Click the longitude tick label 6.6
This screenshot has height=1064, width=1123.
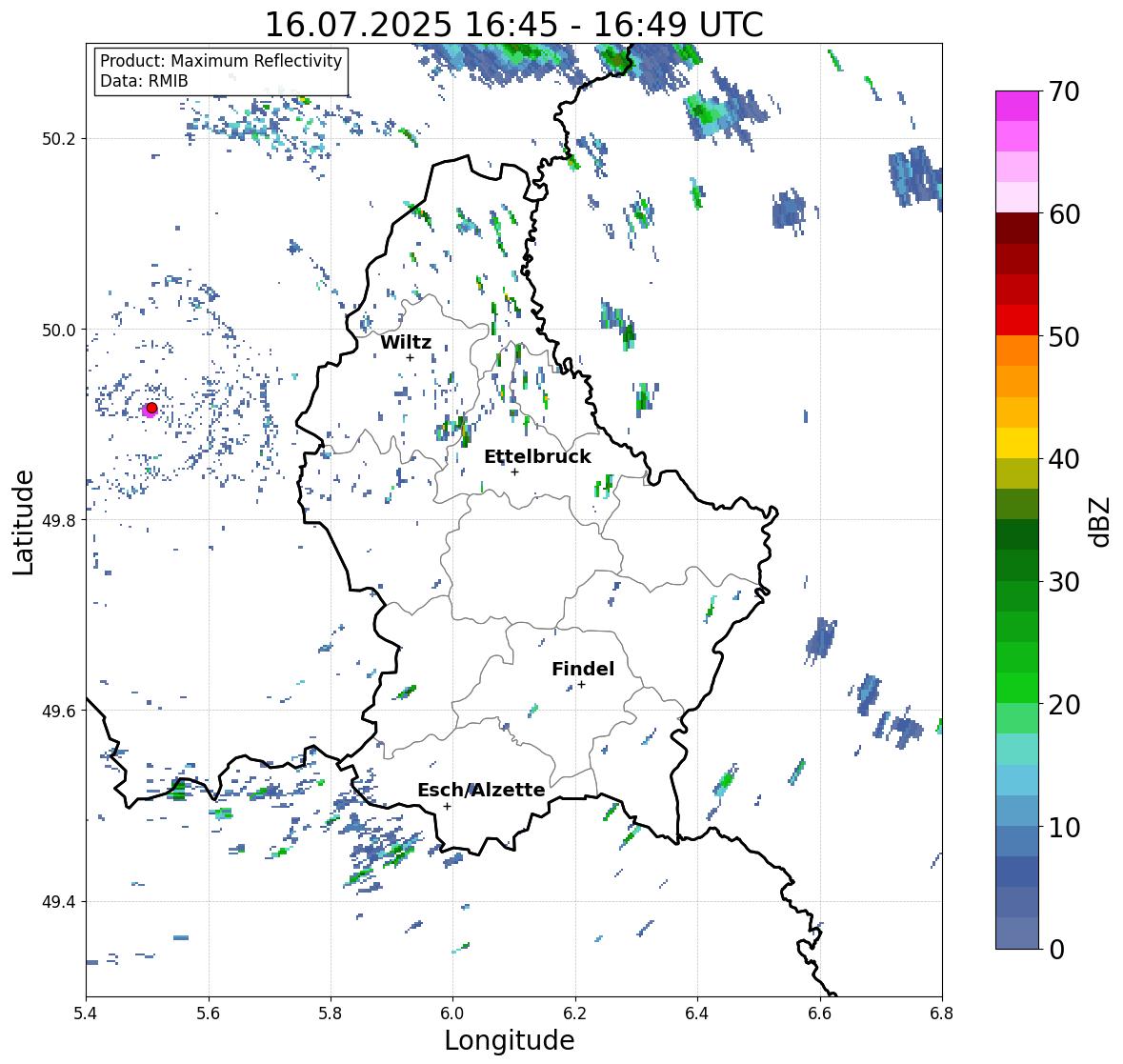[x=820, y=1014]
